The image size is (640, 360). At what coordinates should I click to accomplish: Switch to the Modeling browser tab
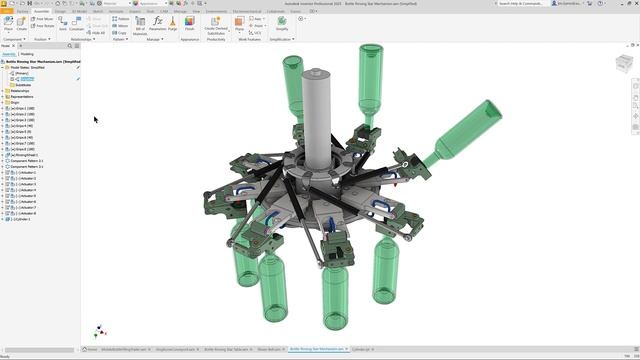[27, 54]
